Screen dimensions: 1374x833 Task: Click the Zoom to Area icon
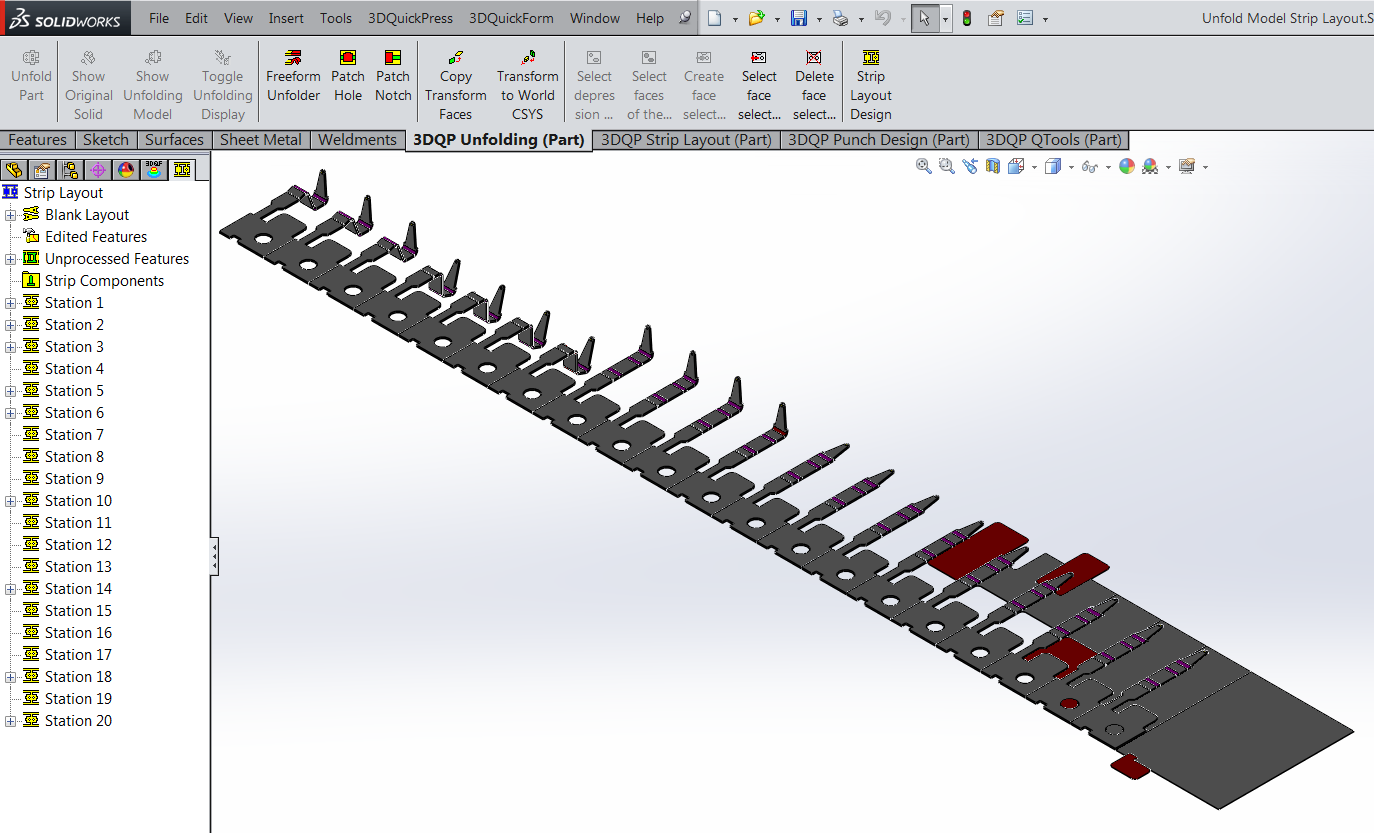pos(947,166)
